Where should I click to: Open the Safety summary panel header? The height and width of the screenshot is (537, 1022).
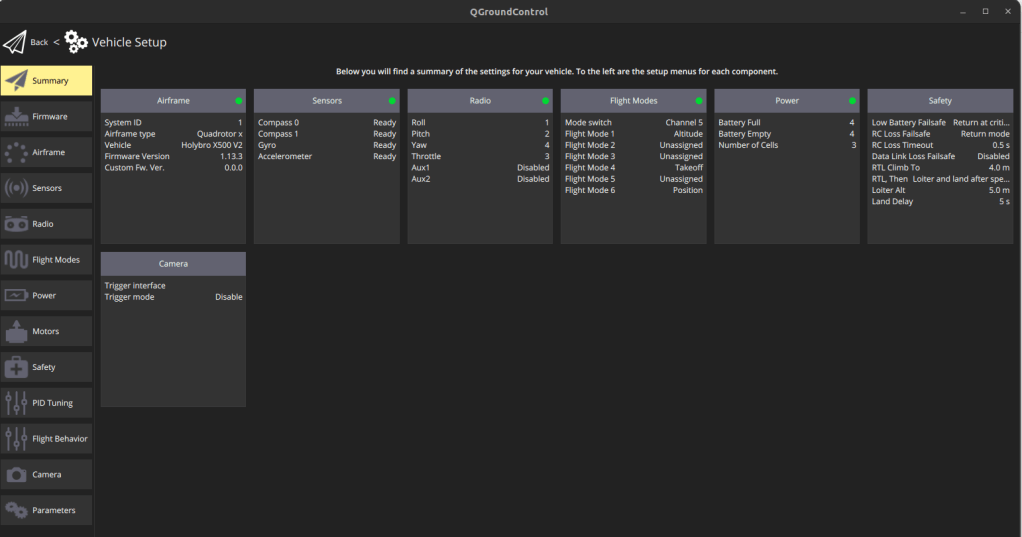939,101
